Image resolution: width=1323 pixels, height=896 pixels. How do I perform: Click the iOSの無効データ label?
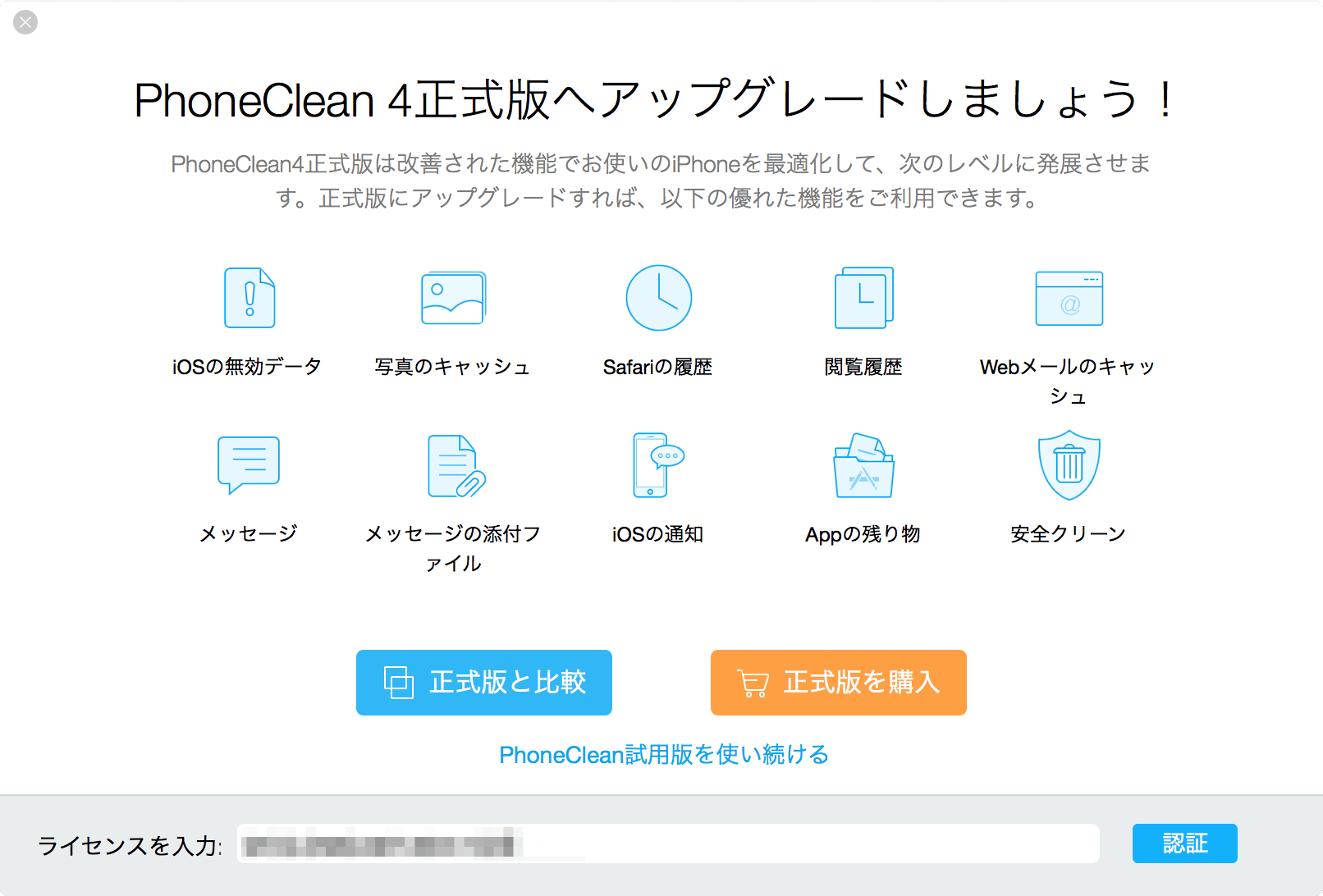(x=247, y=367)
